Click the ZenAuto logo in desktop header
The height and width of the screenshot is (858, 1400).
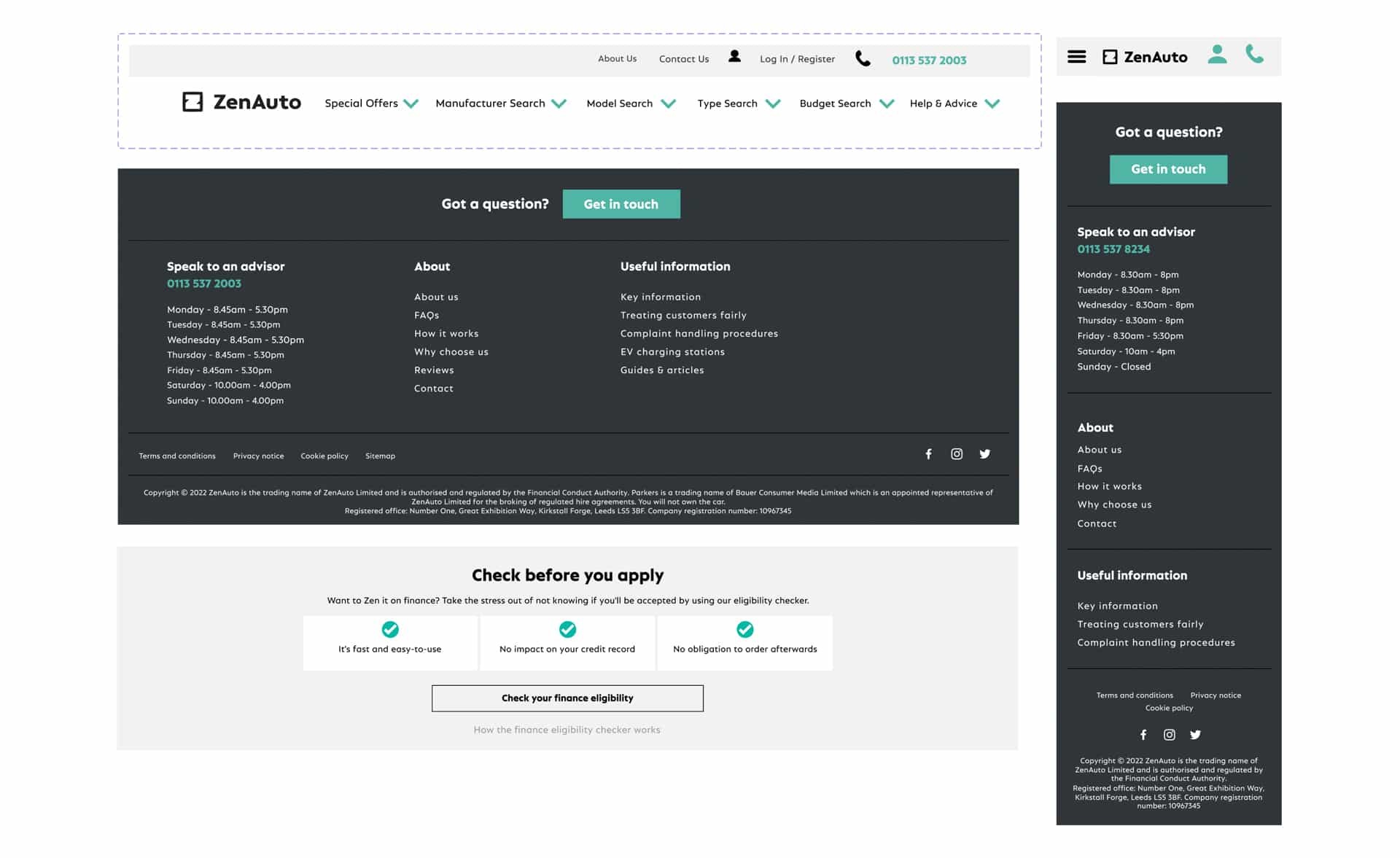pyautogui.click(x=241, y=102)
